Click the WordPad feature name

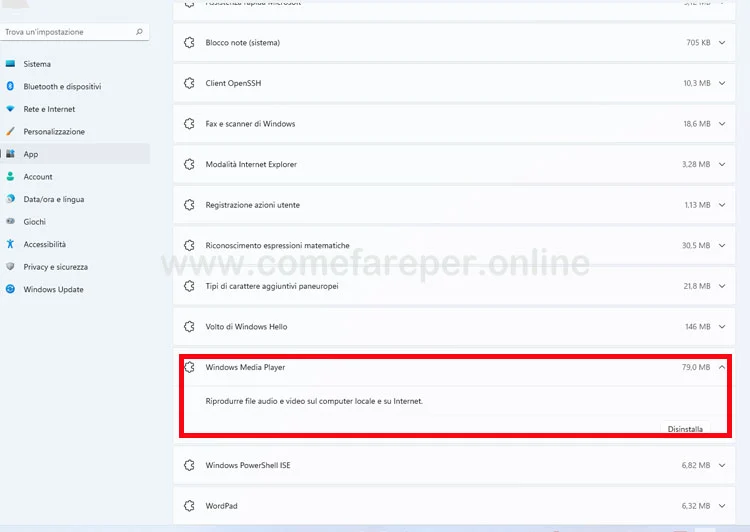[221, 506]
